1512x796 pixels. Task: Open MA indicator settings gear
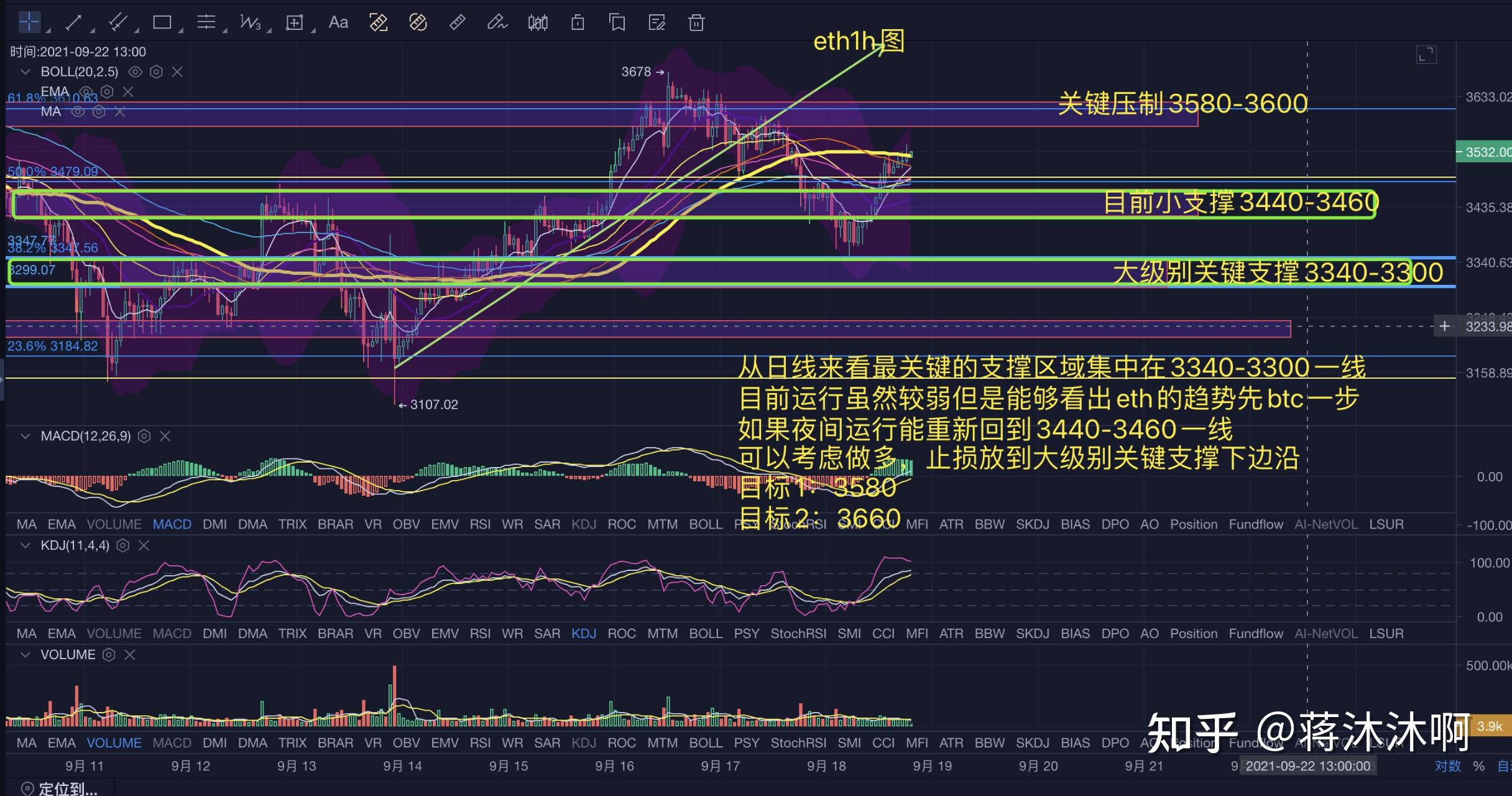click(x=99, y=112)
